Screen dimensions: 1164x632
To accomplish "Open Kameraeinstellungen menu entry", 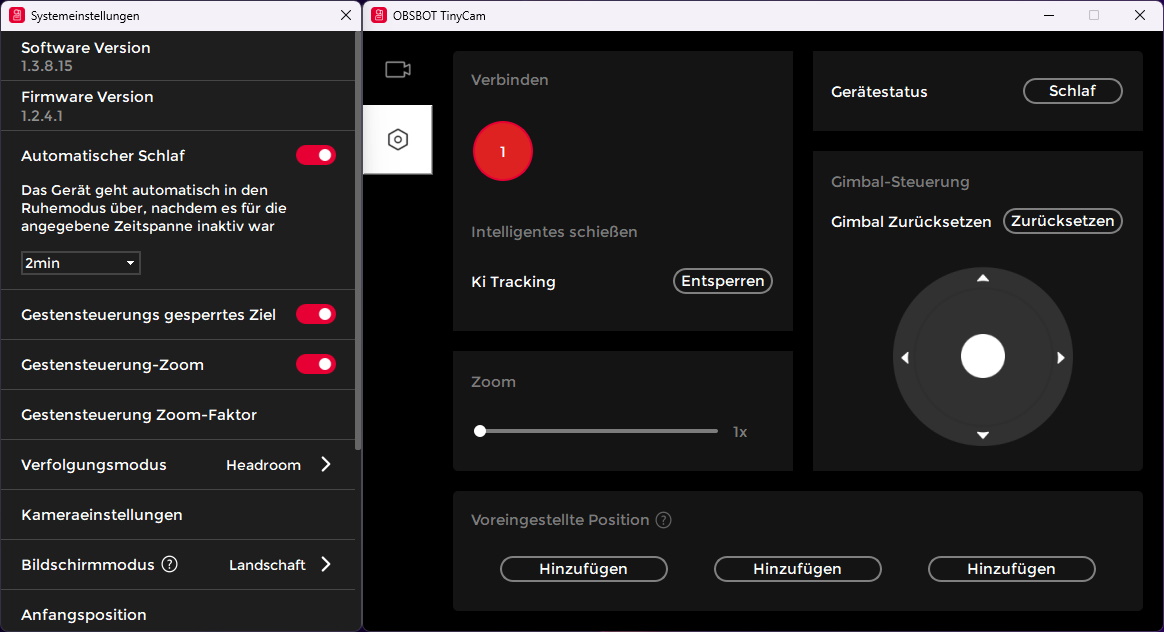I will (100, 514).
